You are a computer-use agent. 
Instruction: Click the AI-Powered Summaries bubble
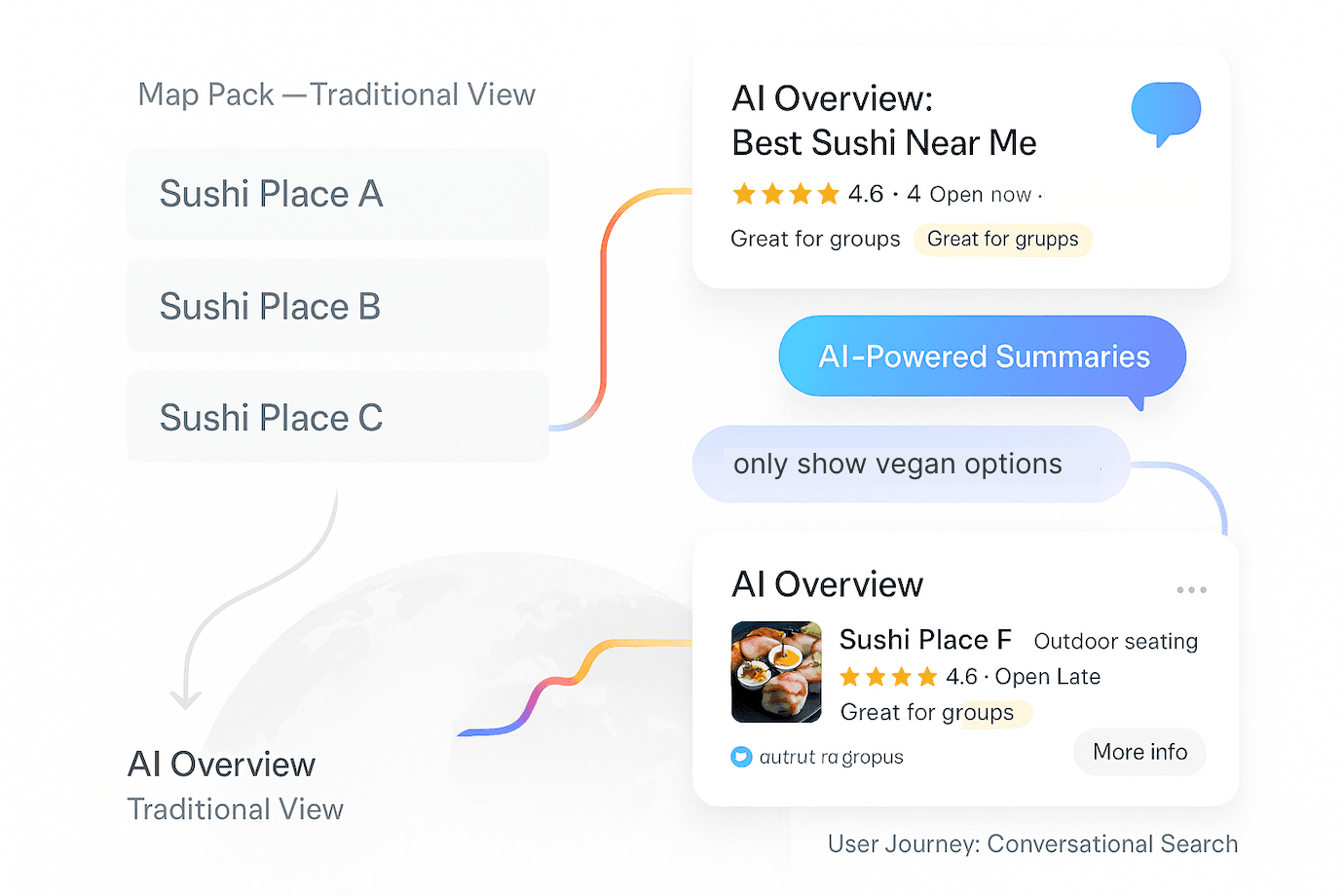[983, 356]
